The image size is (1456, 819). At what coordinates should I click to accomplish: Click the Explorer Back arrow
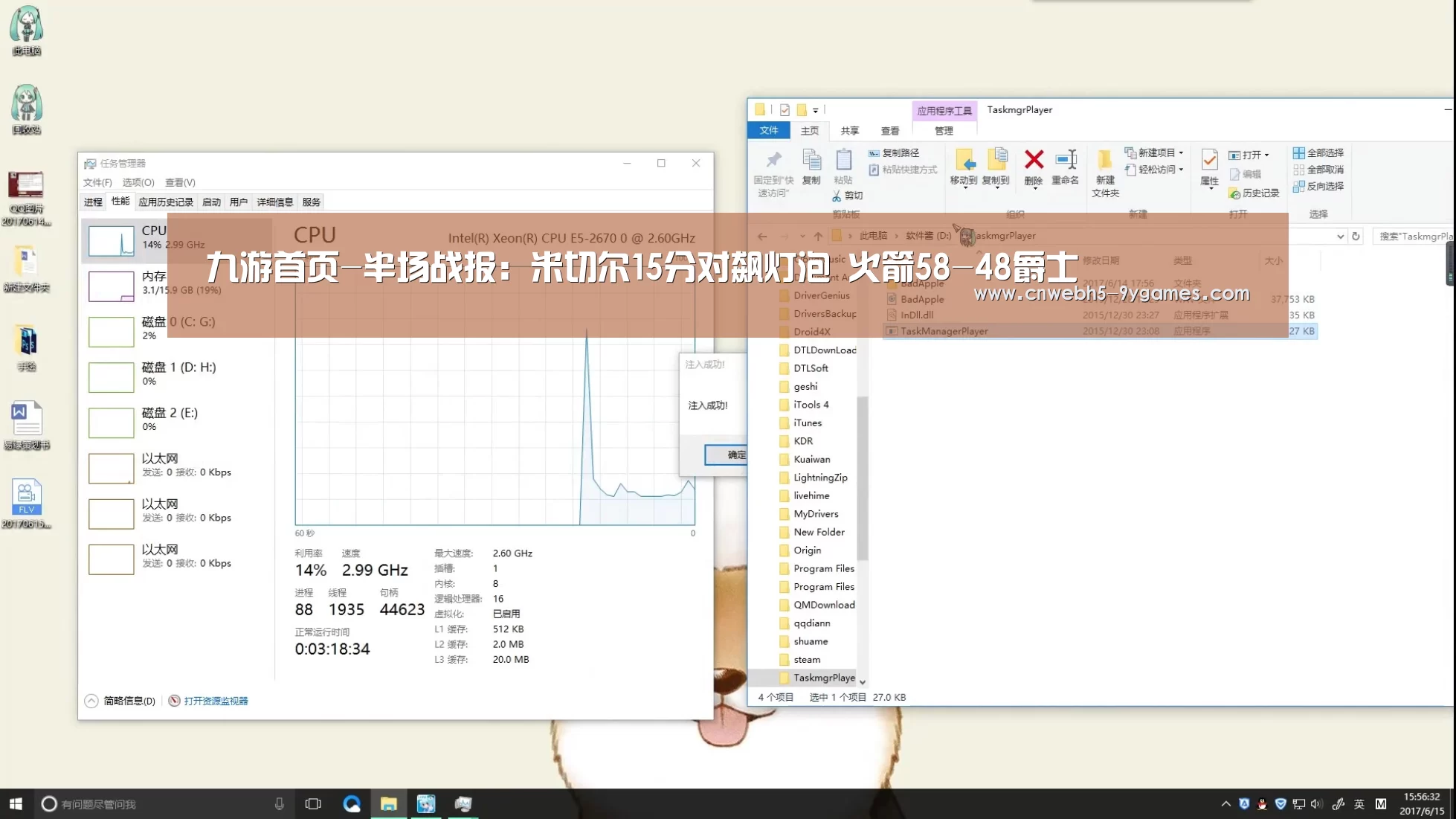(x=762, y=236)
